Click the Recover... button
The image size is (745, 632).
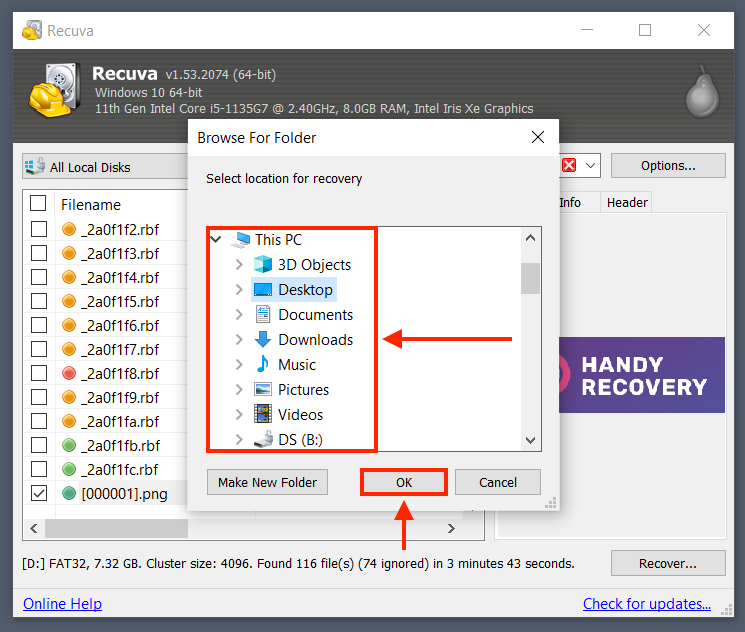pyautogui.click(x=668, y=563)
